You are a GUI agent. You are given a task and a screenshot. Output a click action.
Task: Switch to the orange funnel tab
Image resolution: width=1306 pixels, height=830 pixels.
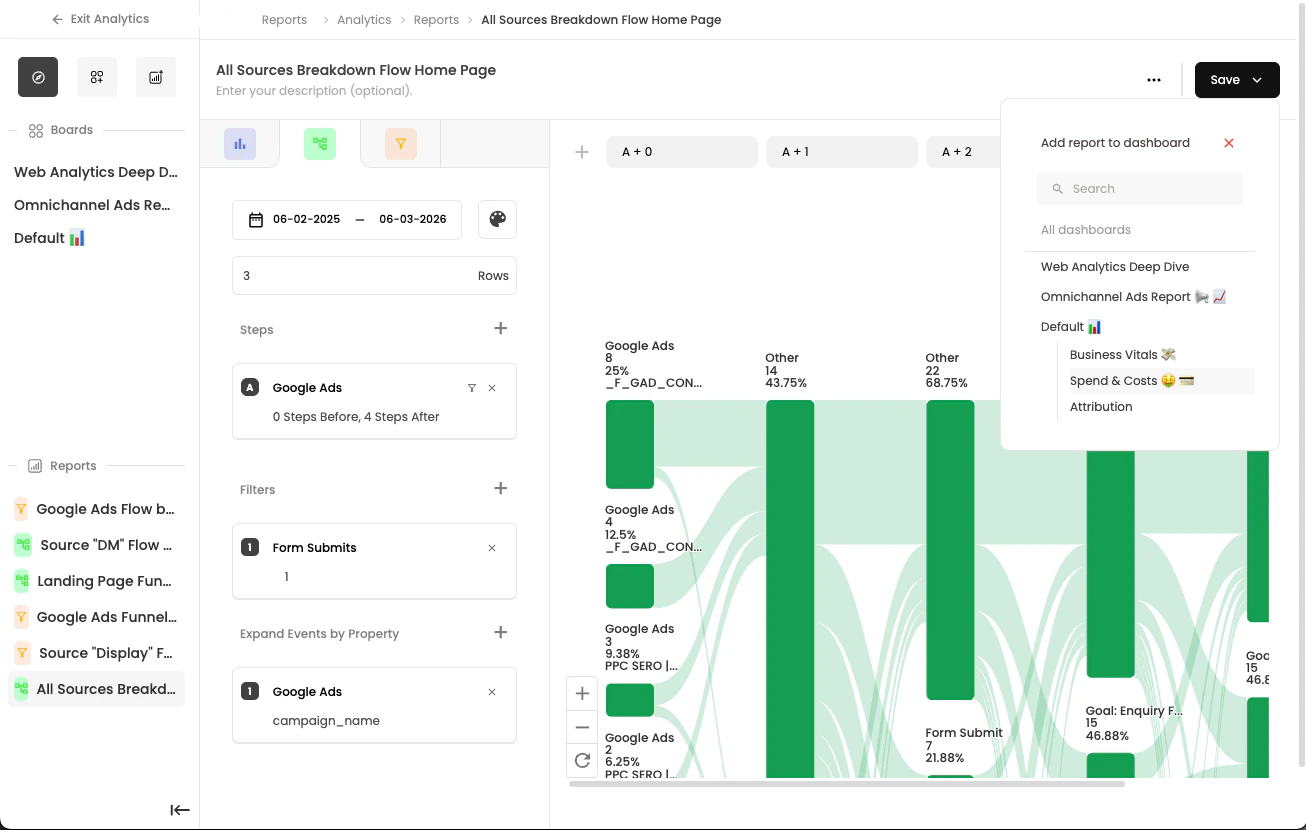pyautogui.click(x=400, y=144)
